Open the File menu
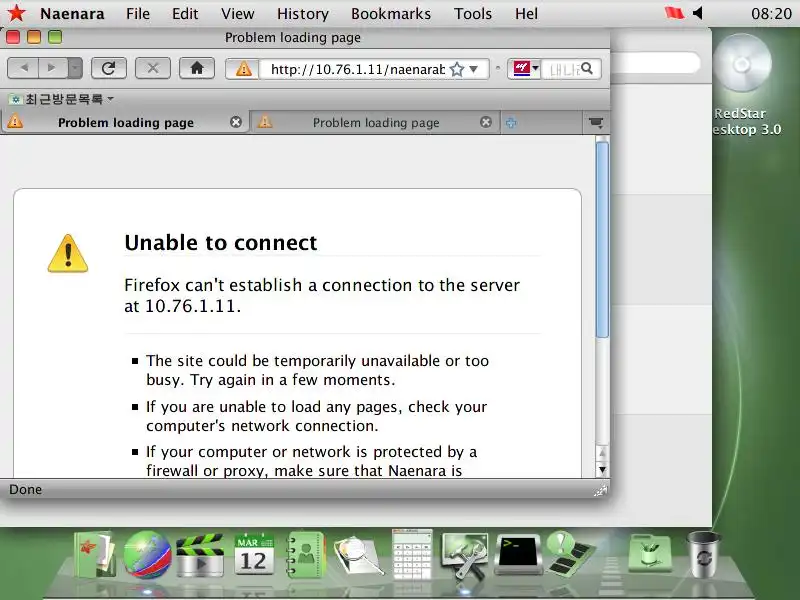Viewport: 800px width, 600px height. (x=138, y=14)
